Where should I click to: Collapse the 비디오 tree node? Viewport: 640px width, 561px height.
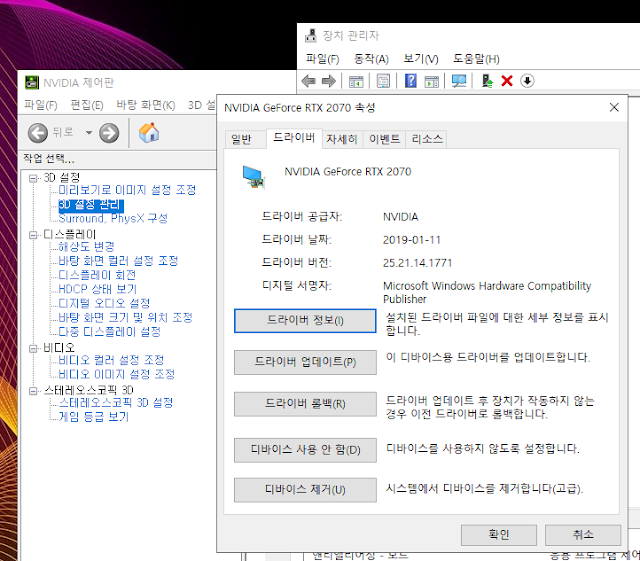[x=33, y=348]
